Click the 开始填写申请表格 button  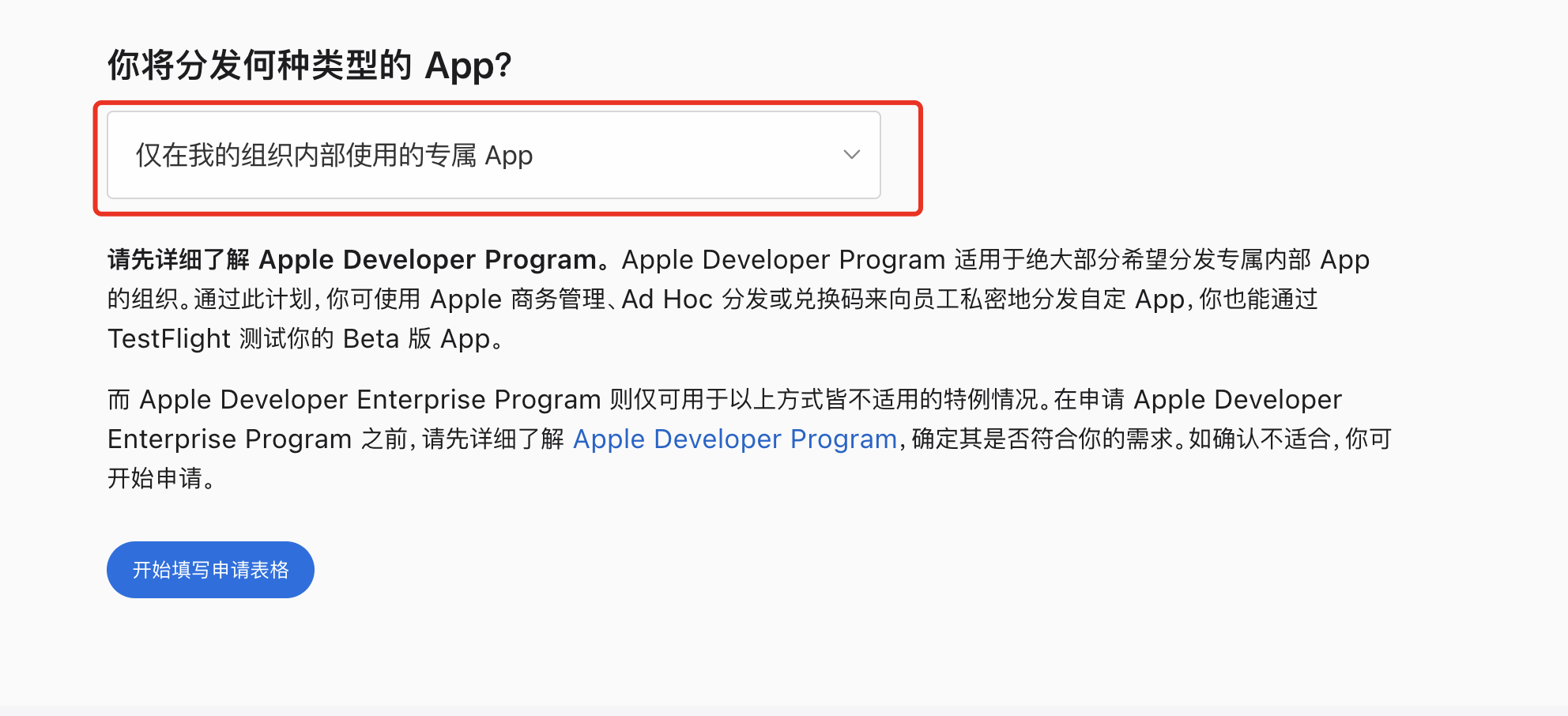[210, 570]
